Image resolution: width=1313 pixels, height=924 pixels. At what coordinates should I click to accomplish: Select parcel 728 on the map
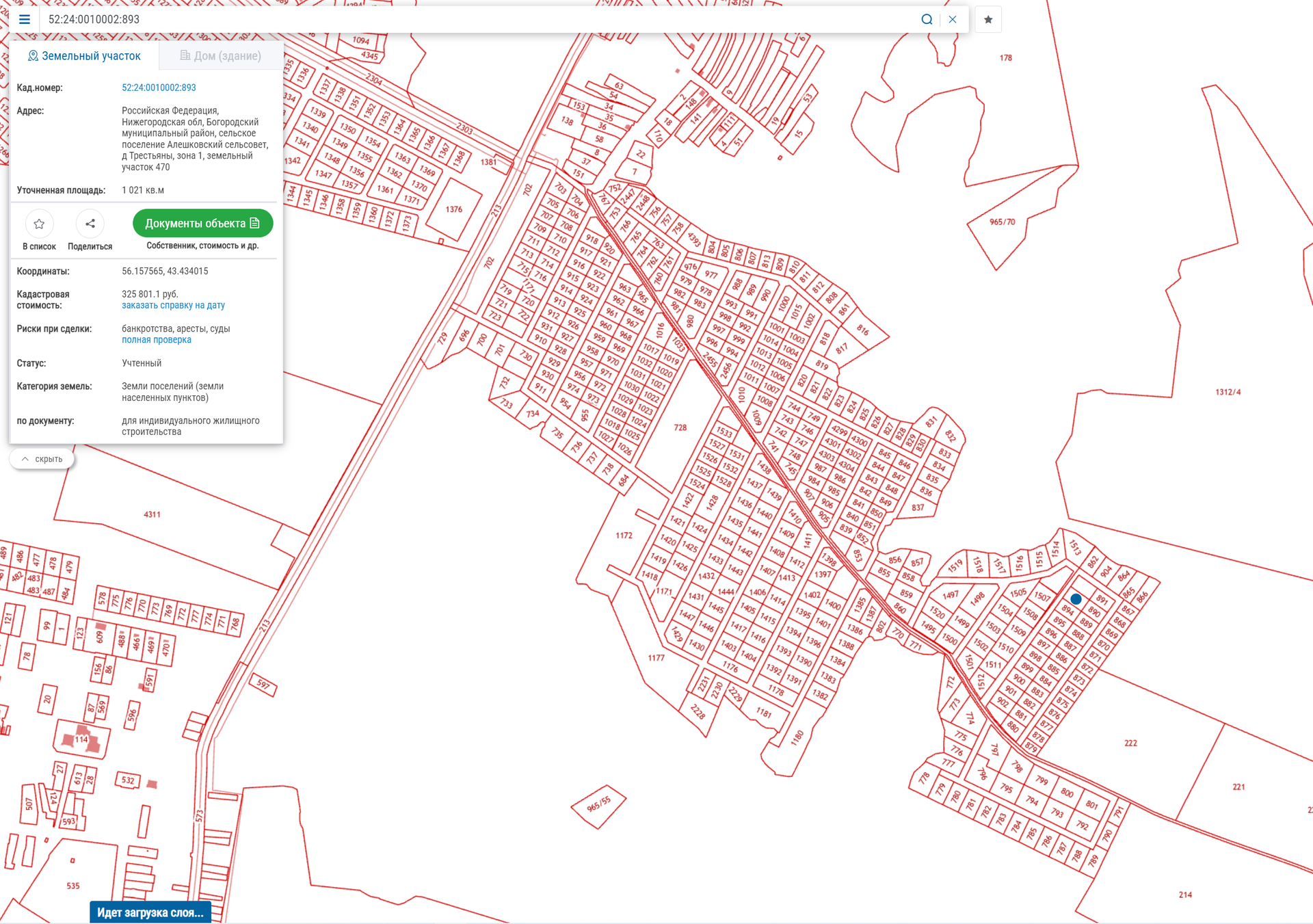pyautogui.click(x=679, y=428)
